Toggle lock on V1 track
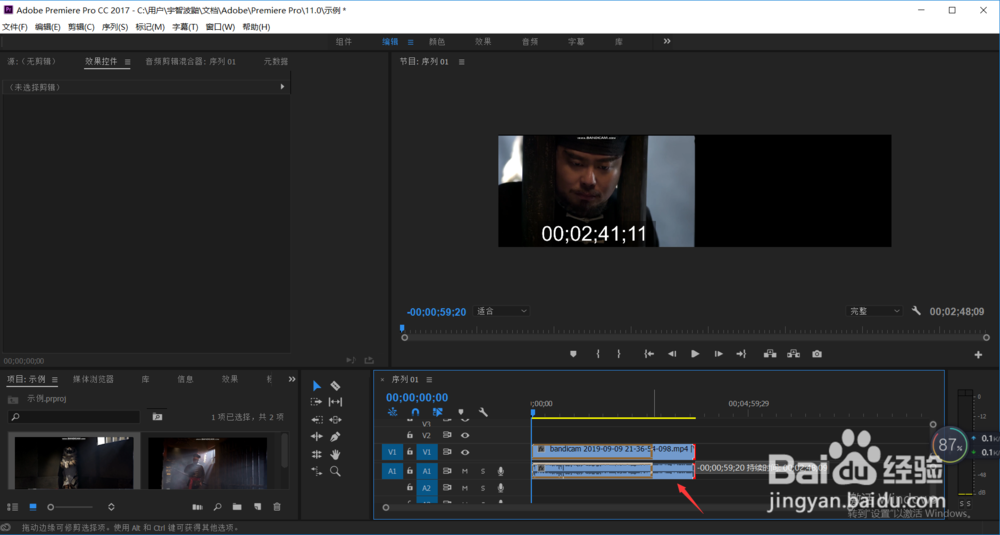The height and width of the screenshot is (535, 1000). [x=410, y=452]
